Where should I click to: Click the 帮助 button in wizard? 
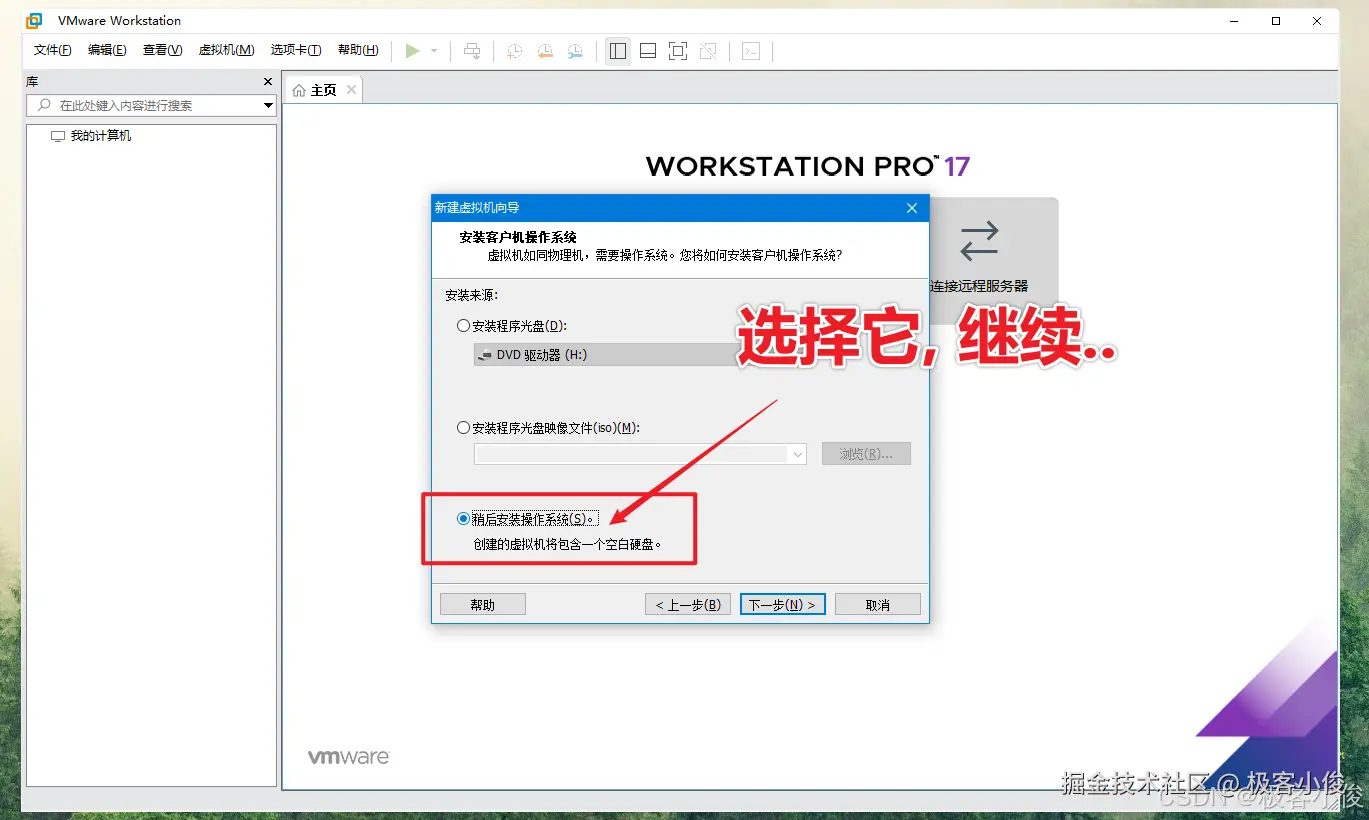click(483, 605)
